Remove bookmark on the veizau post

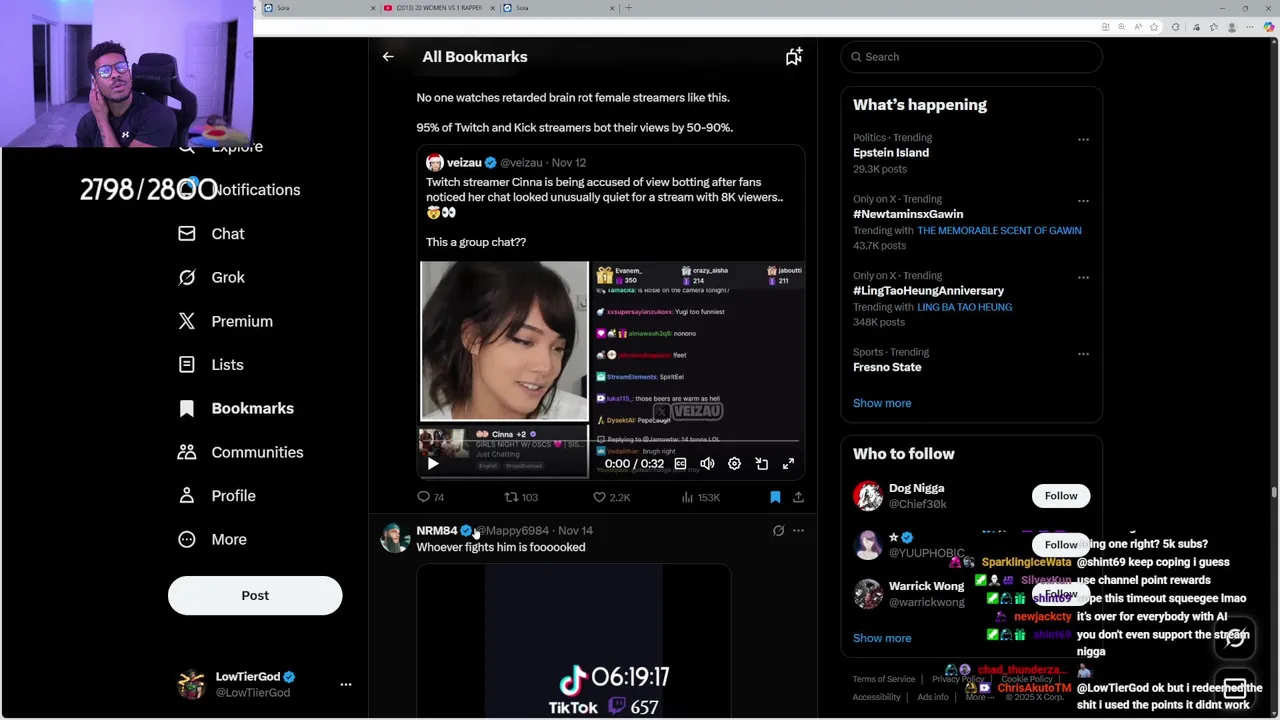point(775,497)
